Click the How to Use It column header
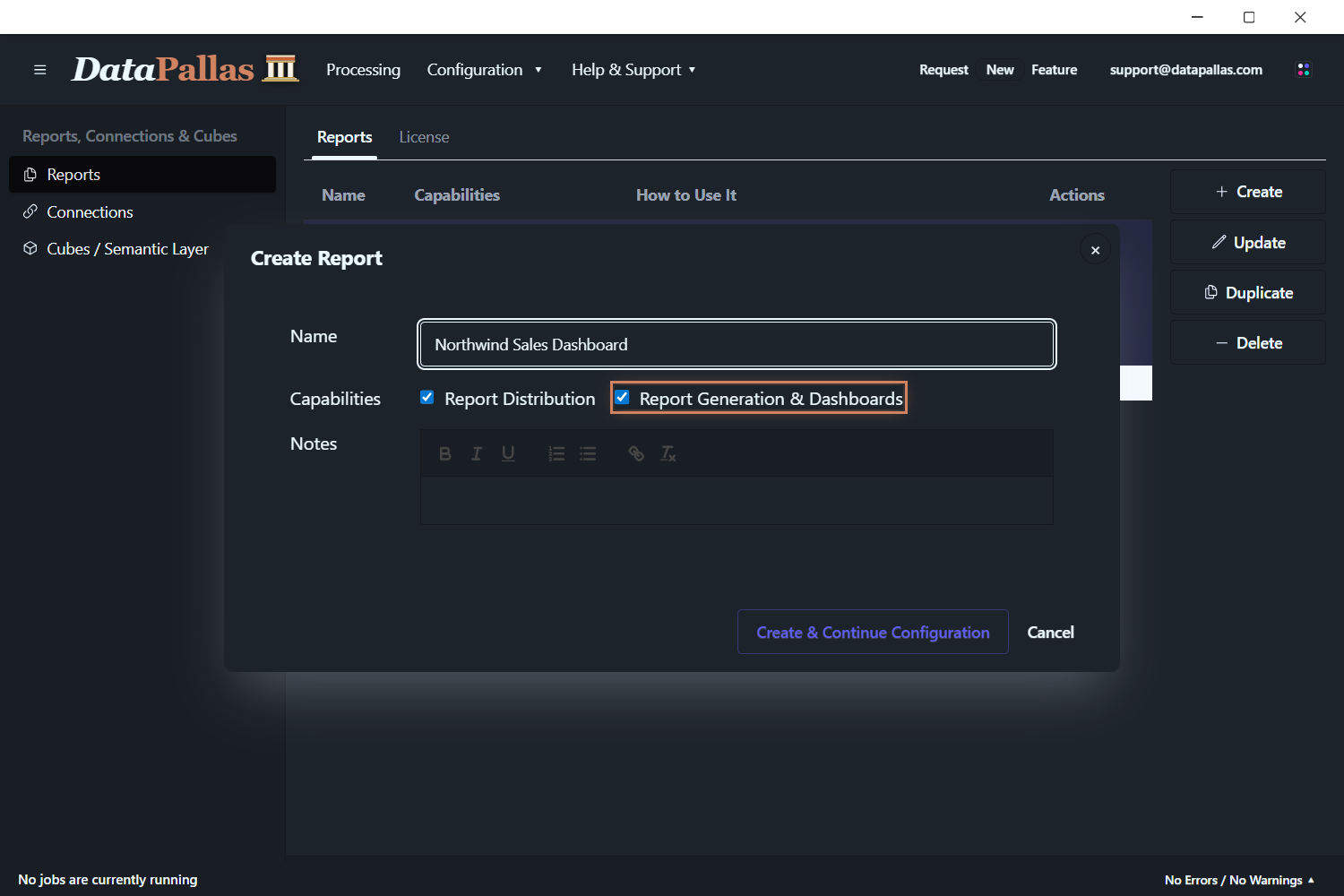This screenshot has width=1344, height=896. coord(686,195)
